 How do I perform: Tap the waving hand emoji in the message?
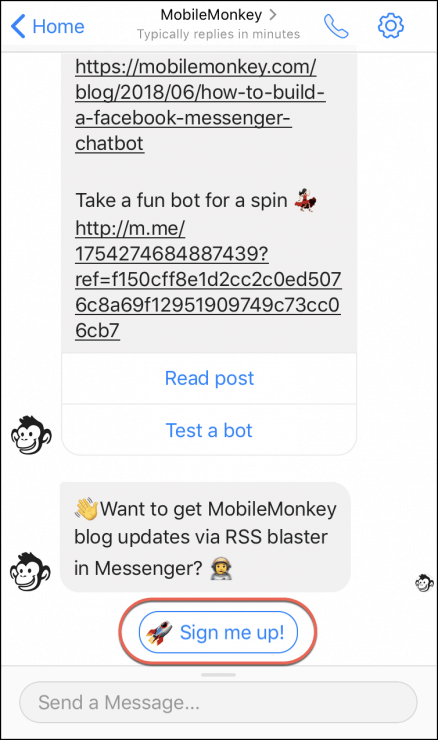click(86, 509)
